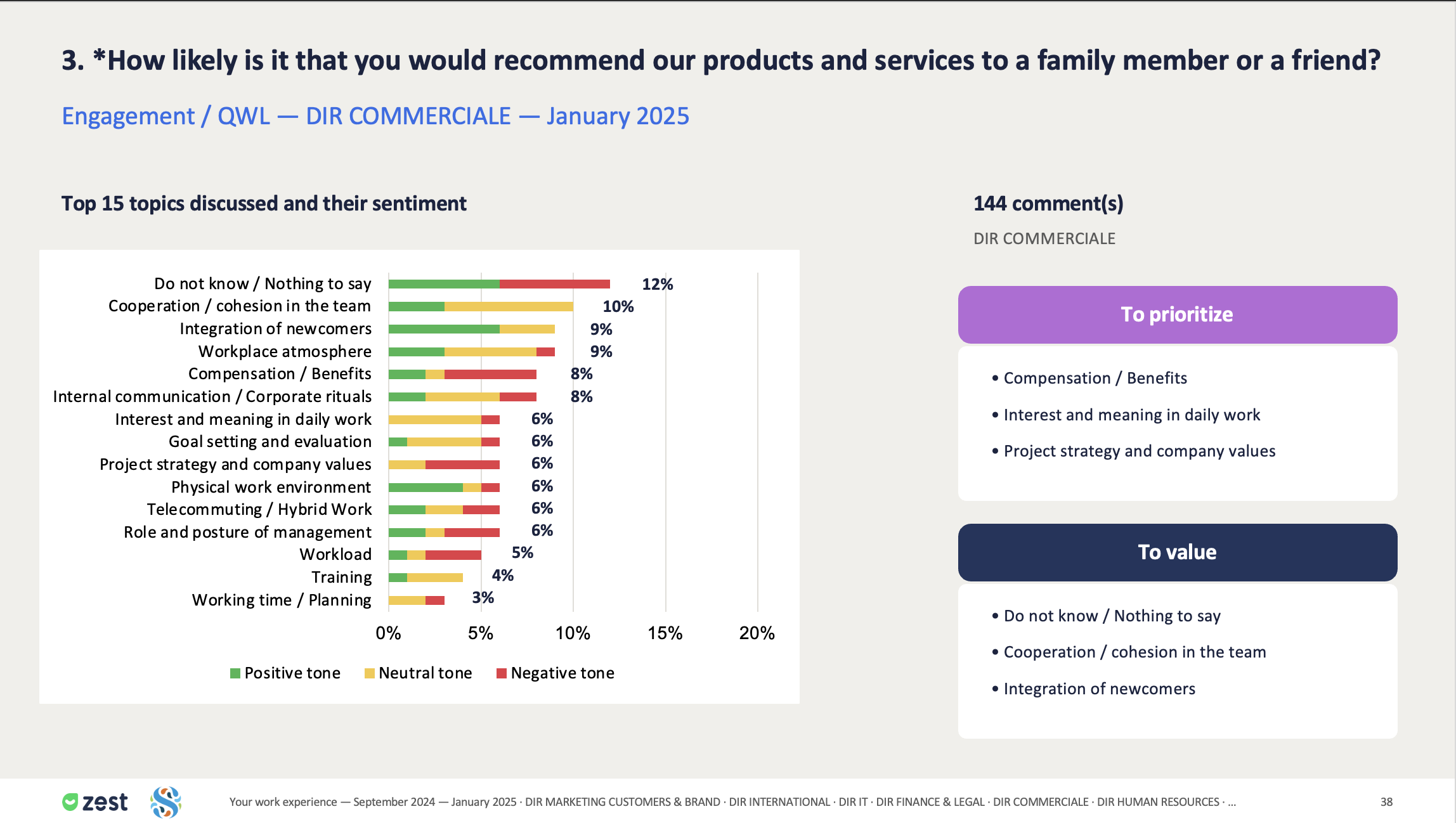The image size is (1456, 823).
Task: Click the Training bar's 4% value label
Action: (x=503, y=575)
